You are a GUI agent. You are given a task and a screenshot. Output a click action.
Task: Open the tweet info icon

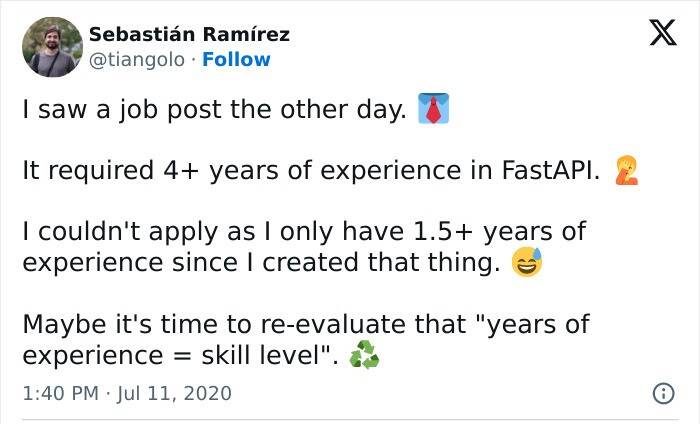click(661, 394)
